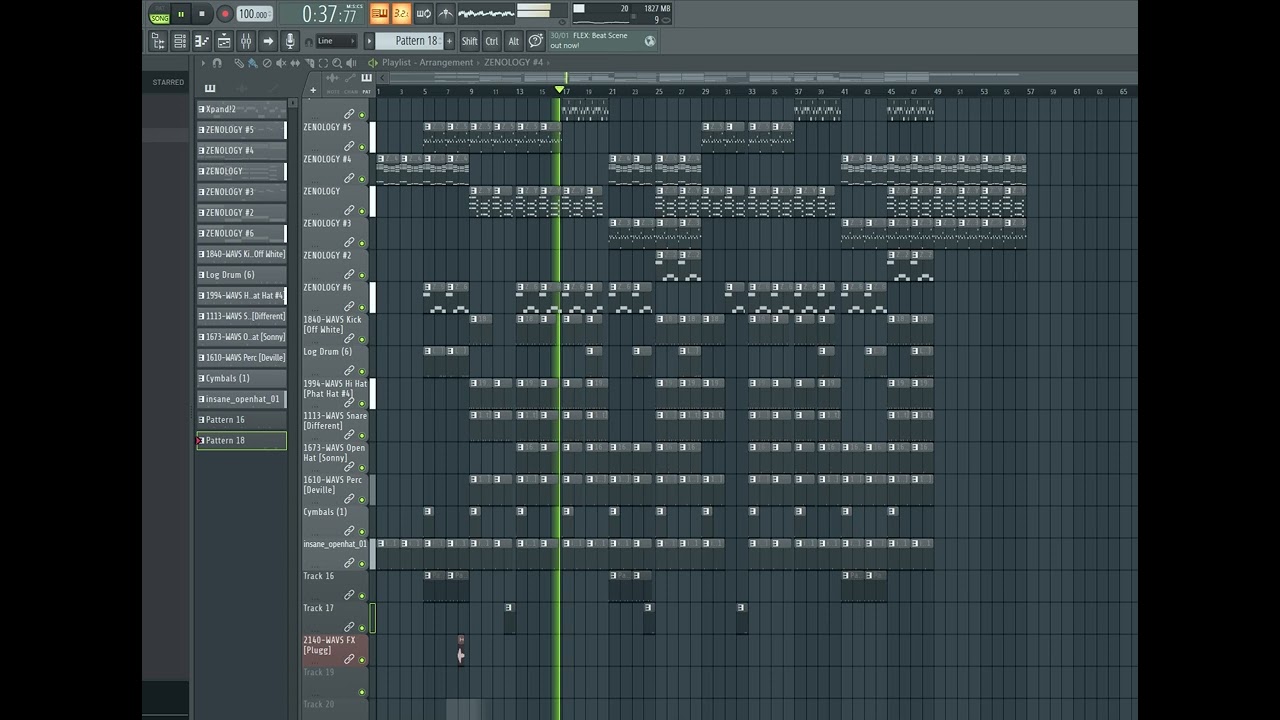Open the browser view icon
This screenshot has height=720, width=1280.
click(x=158, y=41)
